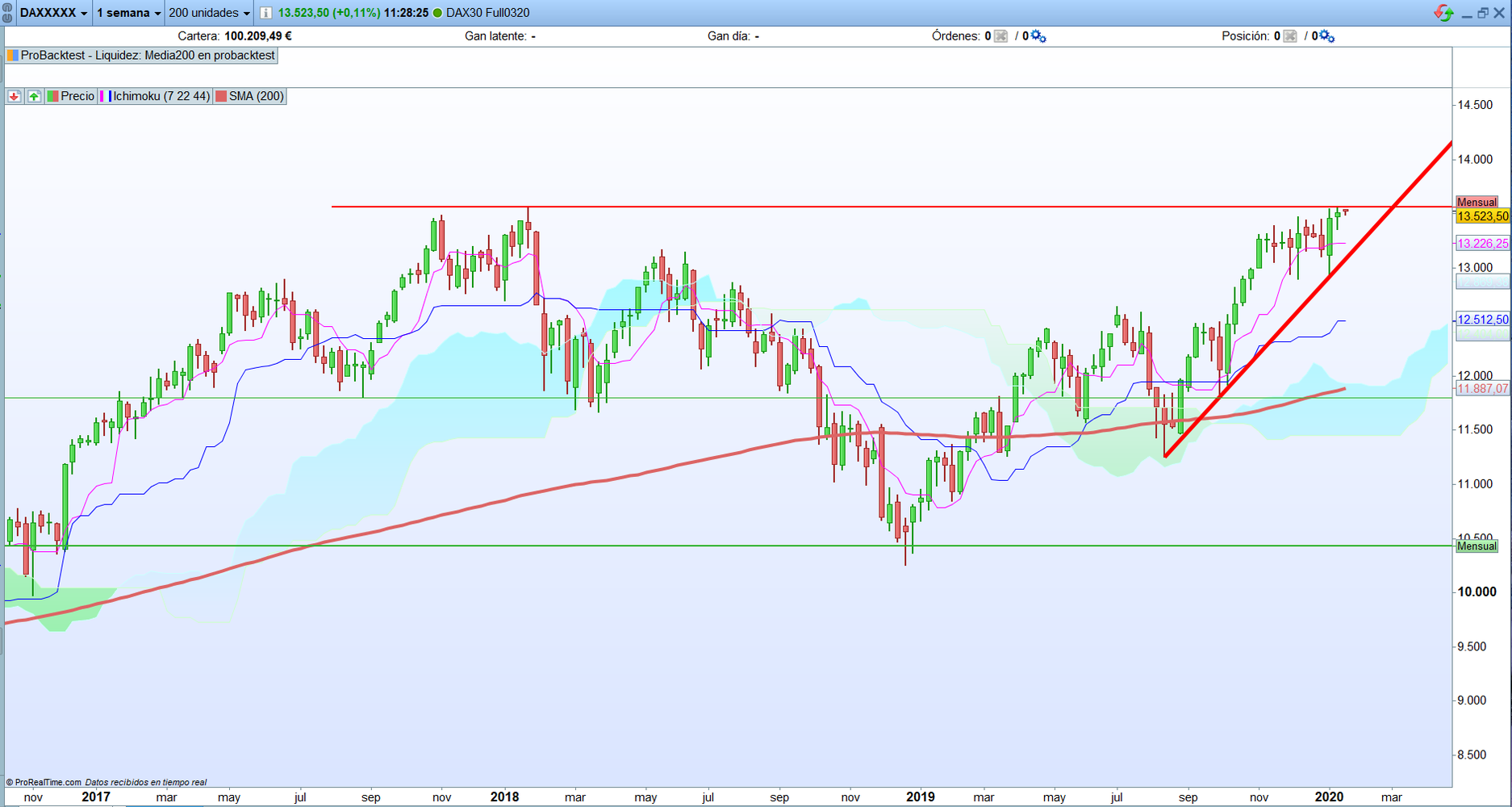Open the ProBacktest Liquidez Media200 label
1512x807 pixels.
point(142,56)
